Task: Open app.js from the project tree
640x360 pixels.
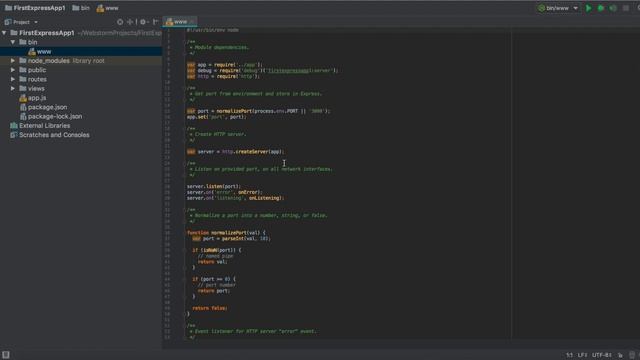Action: coord(37,98)
